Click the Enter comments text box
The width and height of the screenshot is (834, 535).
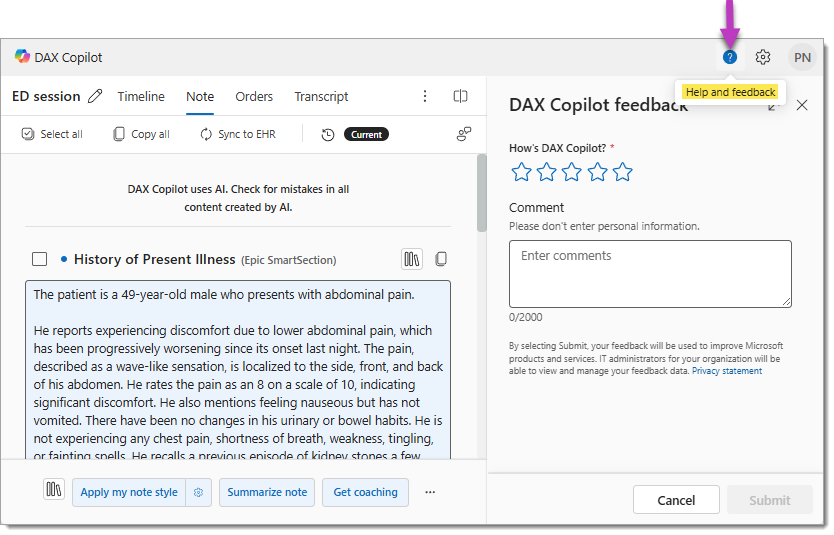(650, 274)
